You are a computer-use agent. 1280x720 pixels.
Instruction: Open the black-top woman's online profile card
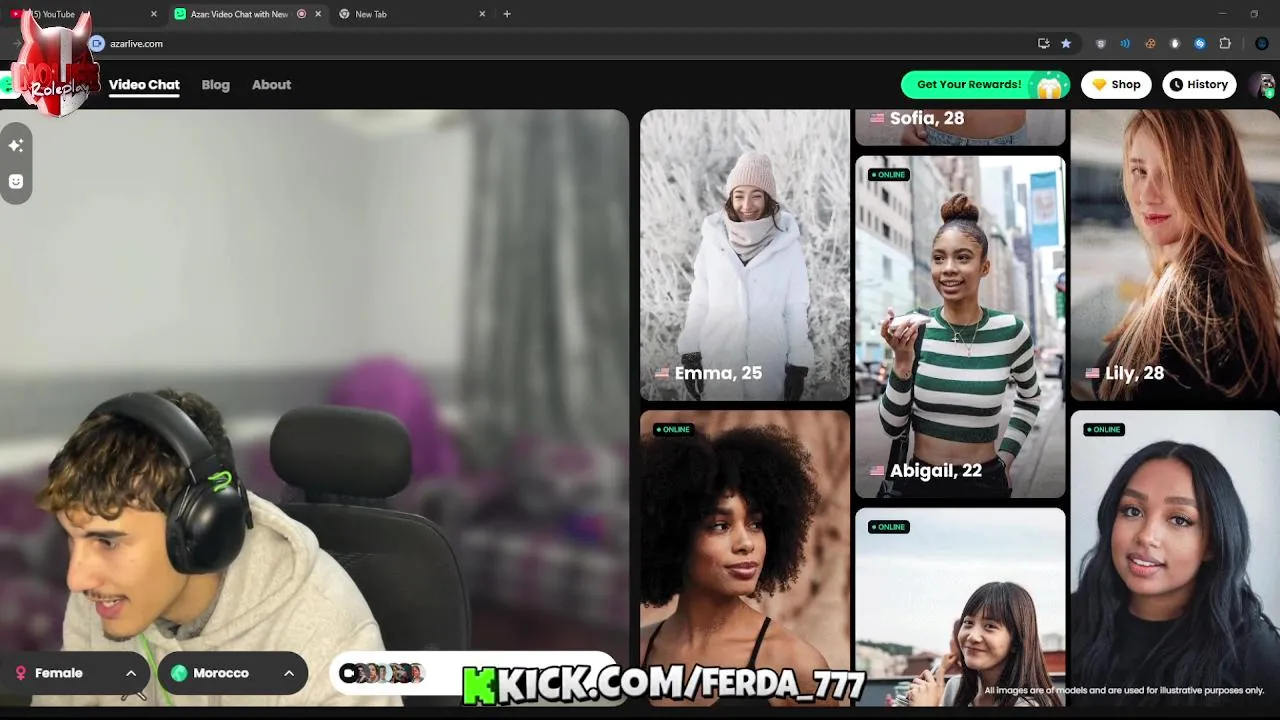coord(1175,558)
